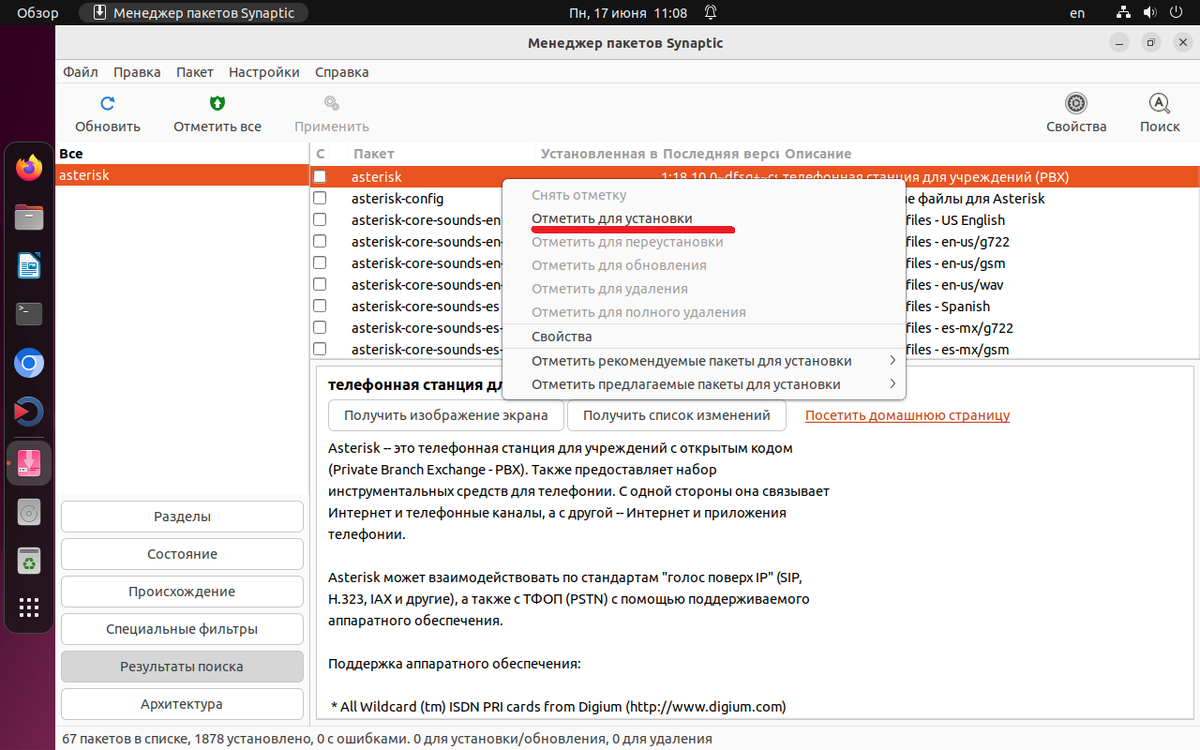The image size is (1200, 750).
Task: Open the network status icon in top bar
Action: point(1124,13)
